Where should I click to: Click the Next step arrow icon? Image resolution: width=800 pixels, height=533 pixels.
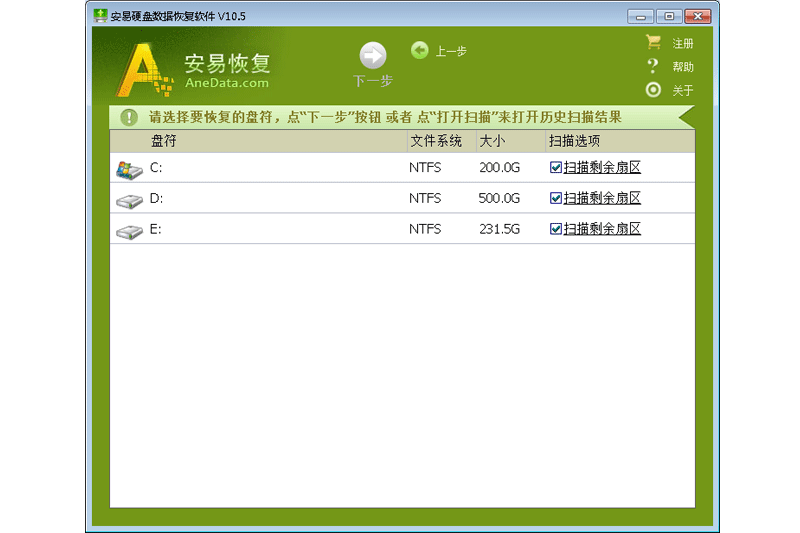point(373,56)
